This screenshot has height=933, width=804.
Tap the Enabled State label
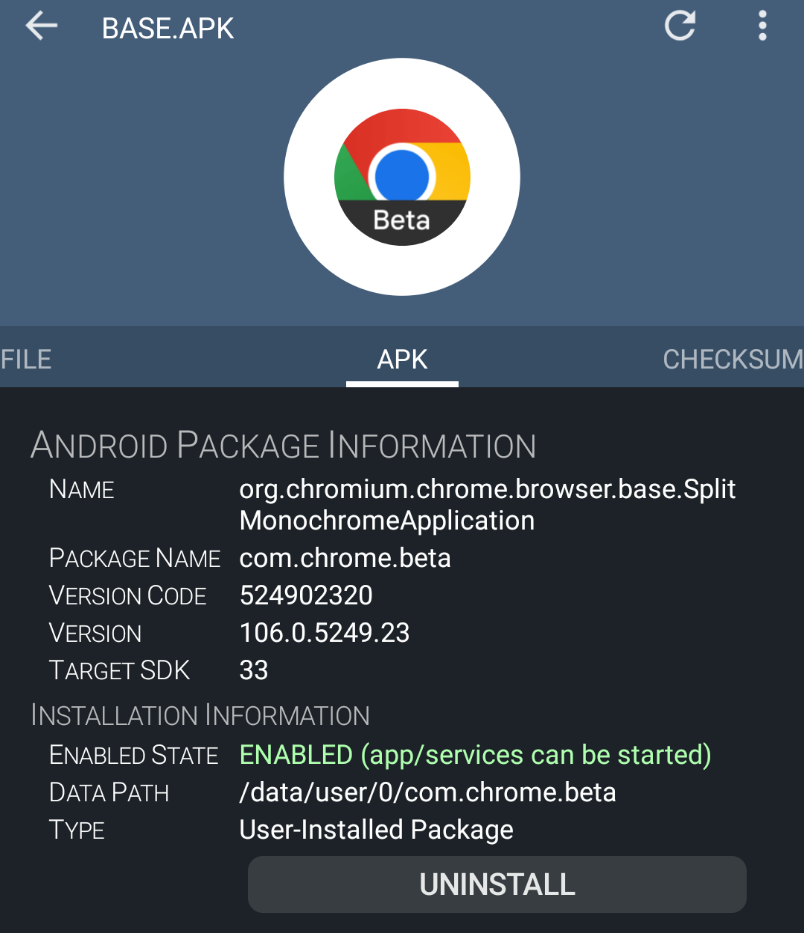pyautogui.click(x=133, y=755)
